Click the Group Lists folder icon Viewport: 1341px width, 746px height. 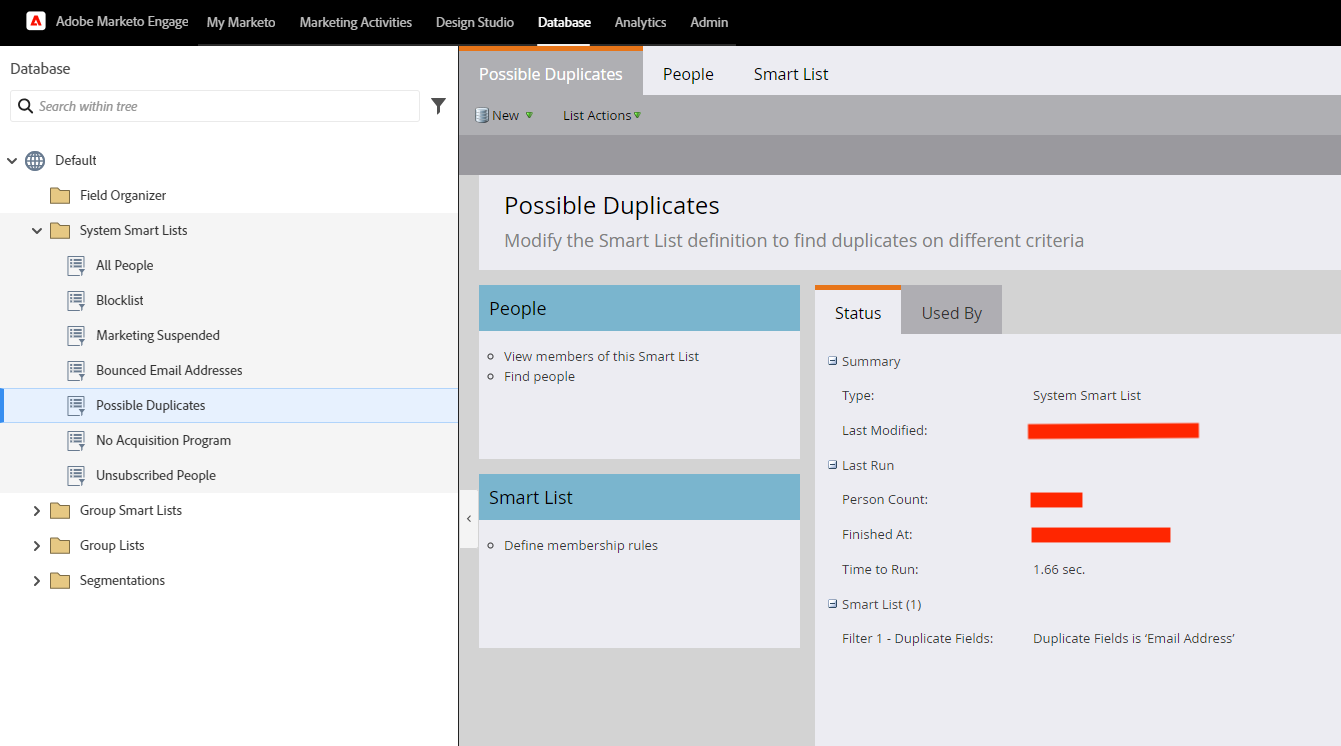[60, 545]
